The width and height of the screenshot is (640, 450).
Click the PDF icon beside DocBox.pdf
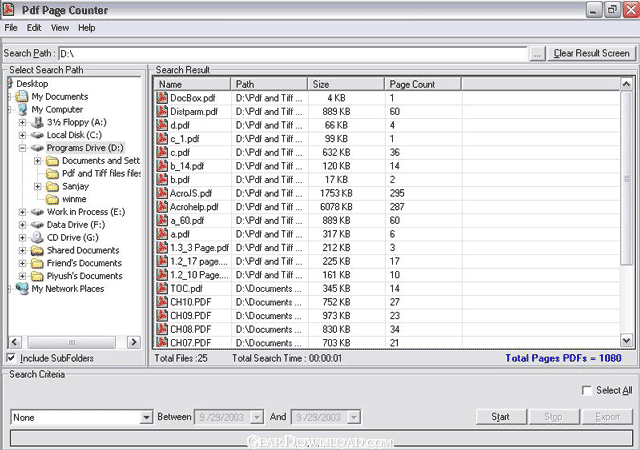coord(162,98)
